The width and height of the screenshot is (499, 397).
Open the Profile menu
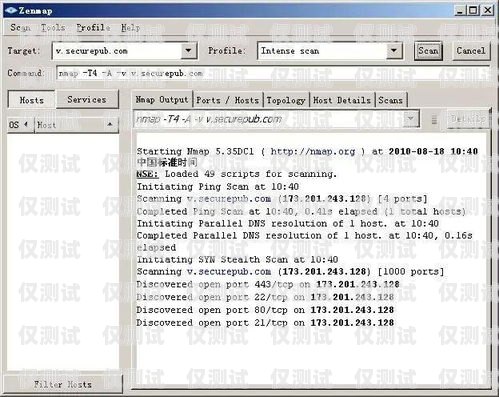tap(93, 27)
